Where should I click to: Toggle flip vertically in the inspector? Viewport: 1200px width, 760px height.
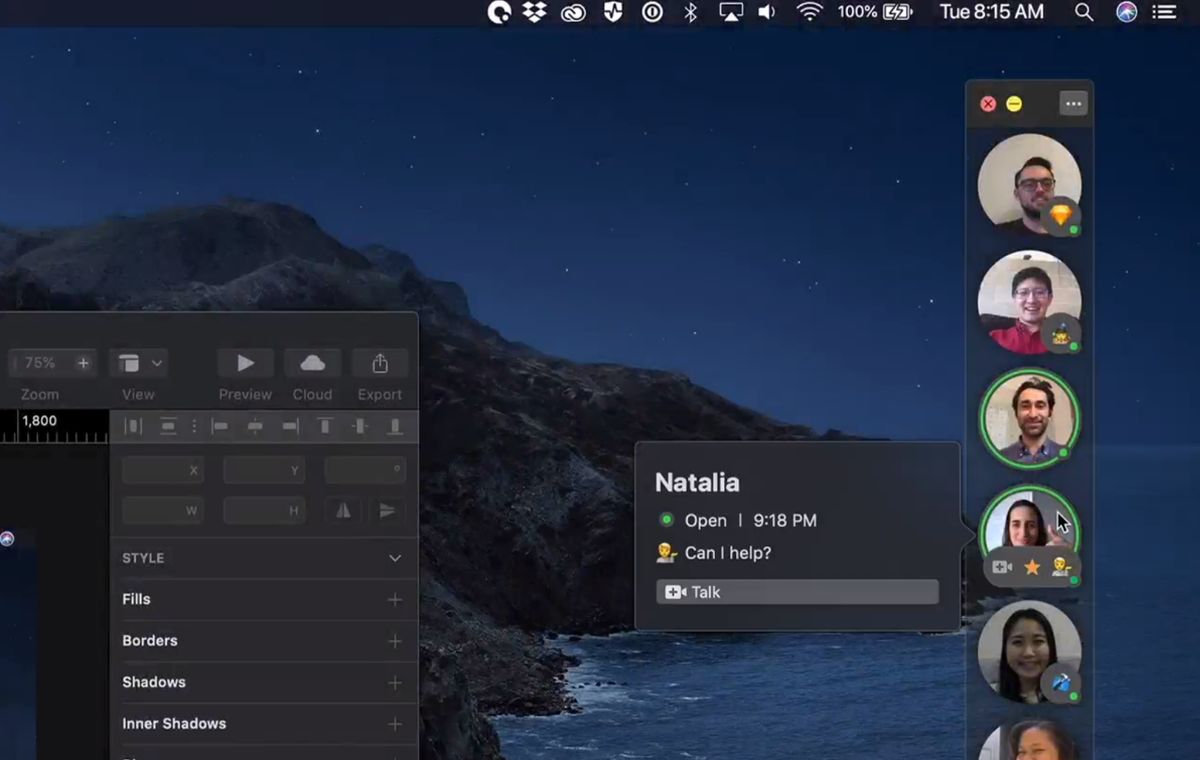pyautogui.click(x=388, y=510)
